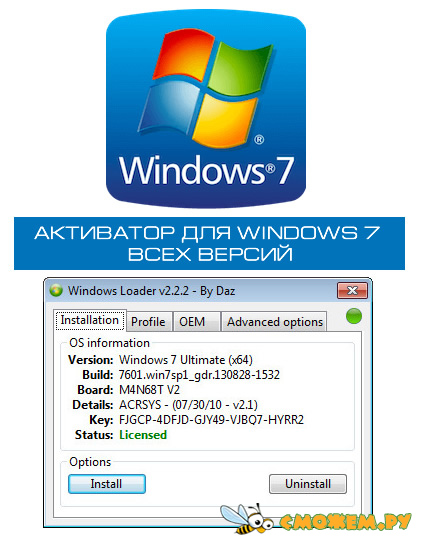Click the Uninstall button

(307, 484)
